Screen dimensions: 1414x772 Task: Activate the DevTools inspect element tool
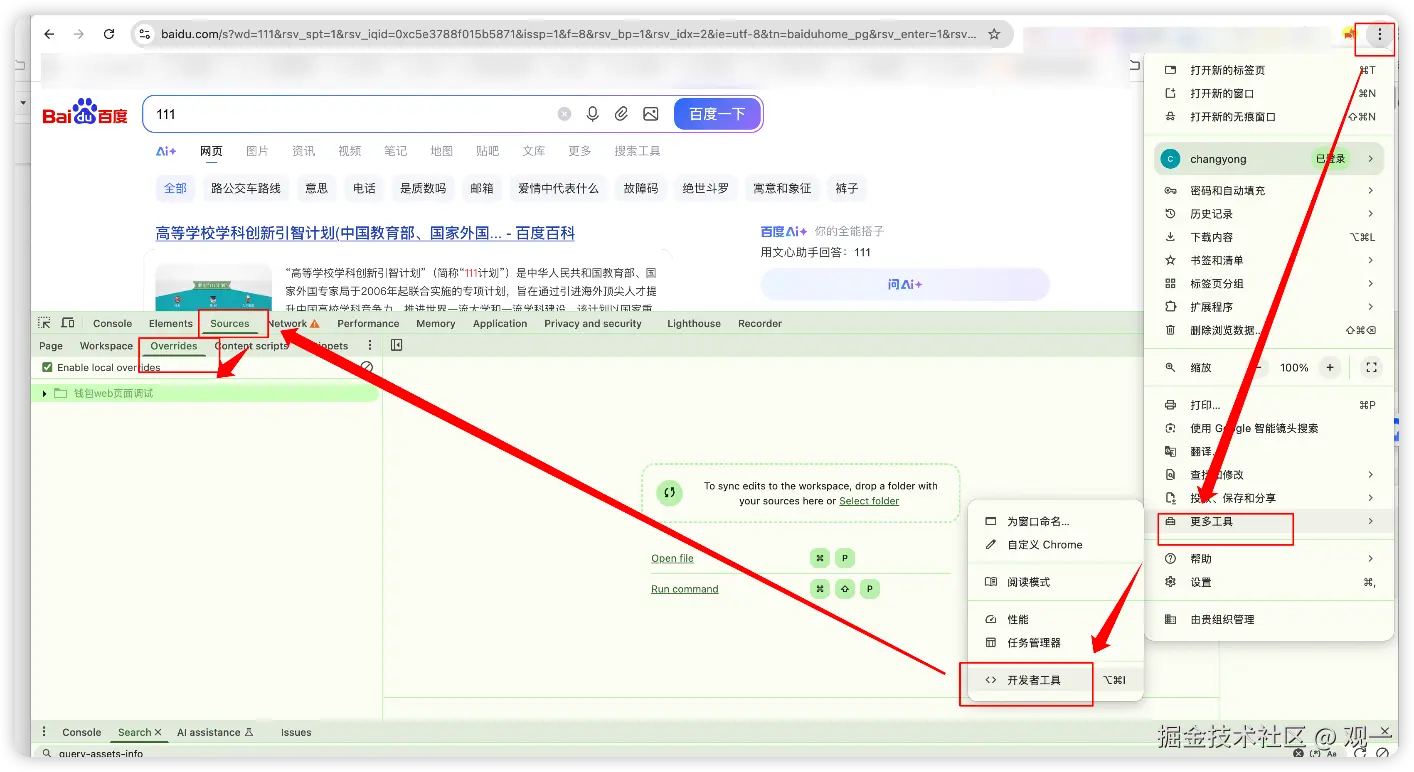click(x=44, y=323)
